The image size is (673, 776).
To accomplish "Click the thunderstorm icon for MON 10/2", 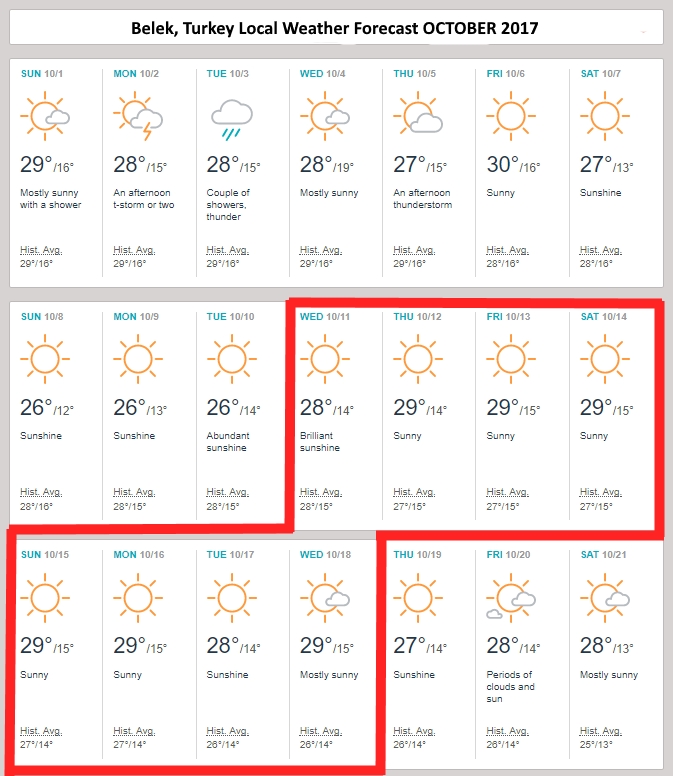I will pyautogui.click(x=139, y=117).
